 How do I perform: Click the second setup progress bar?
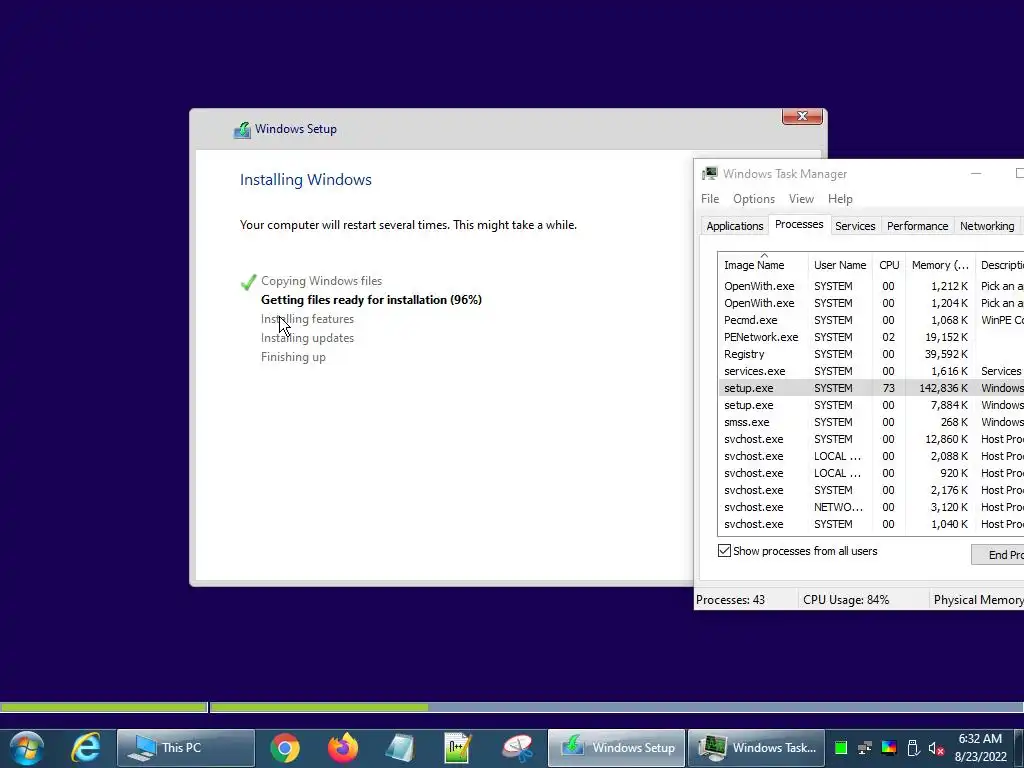[616, 707]
